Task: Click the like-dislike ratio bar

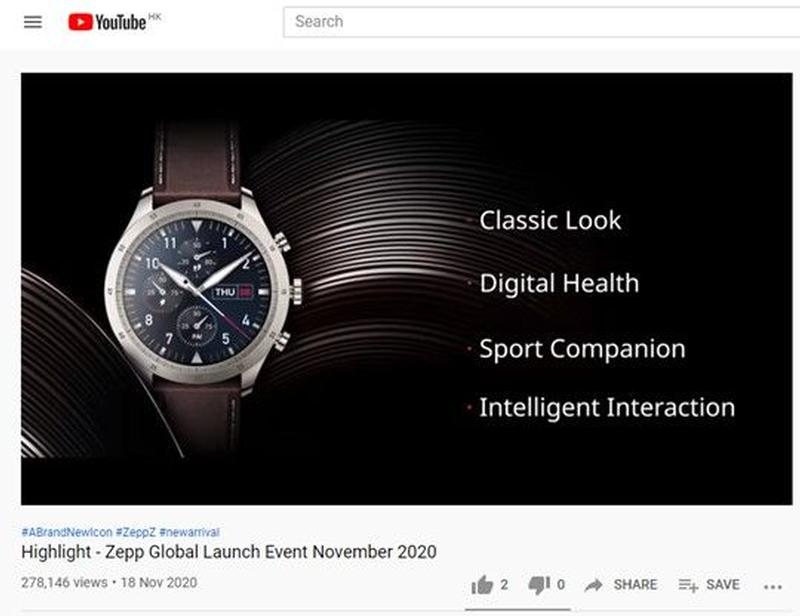Action: click(517, 609)
